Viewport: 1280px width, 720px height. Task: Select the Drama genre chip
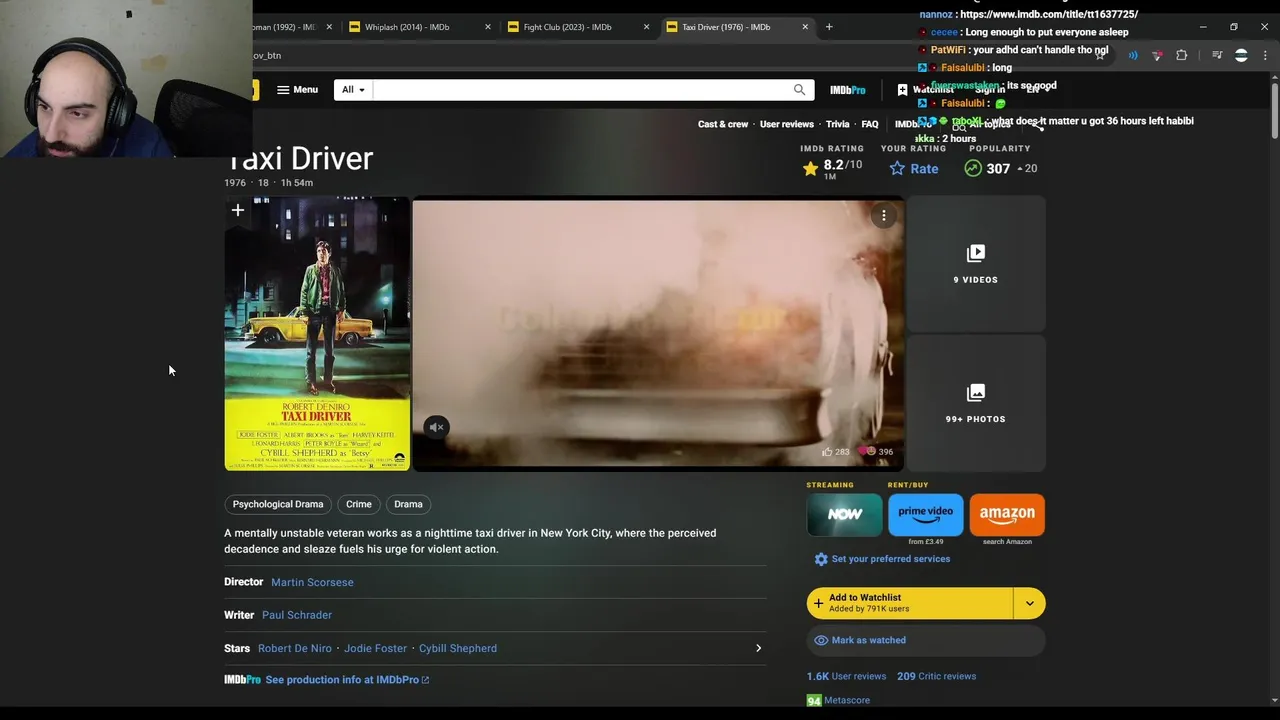pyautogui.click(x=408, y=504)
